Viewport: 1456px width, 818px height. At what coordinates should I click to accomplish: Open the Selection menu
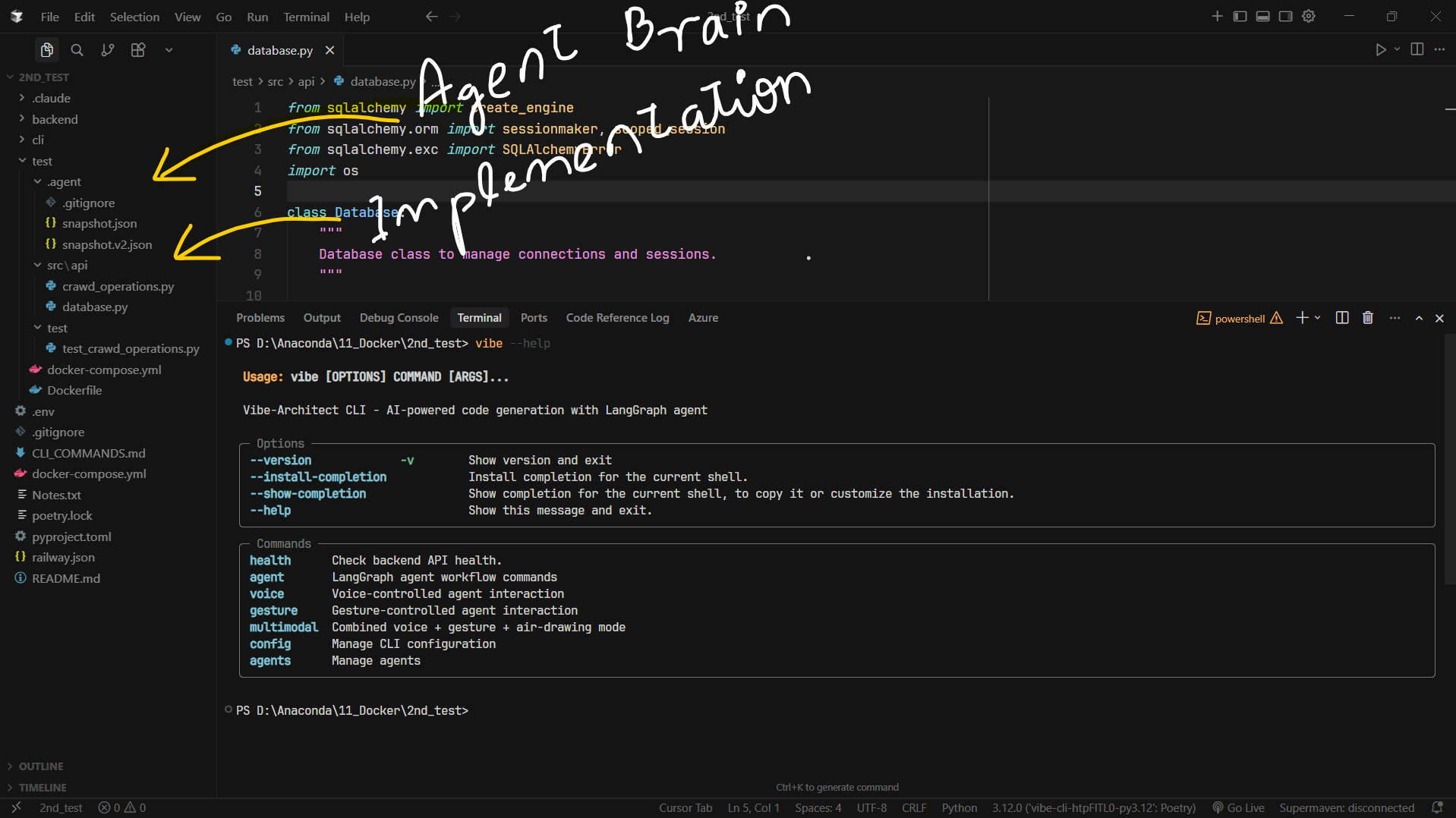(x=134, y=17)
